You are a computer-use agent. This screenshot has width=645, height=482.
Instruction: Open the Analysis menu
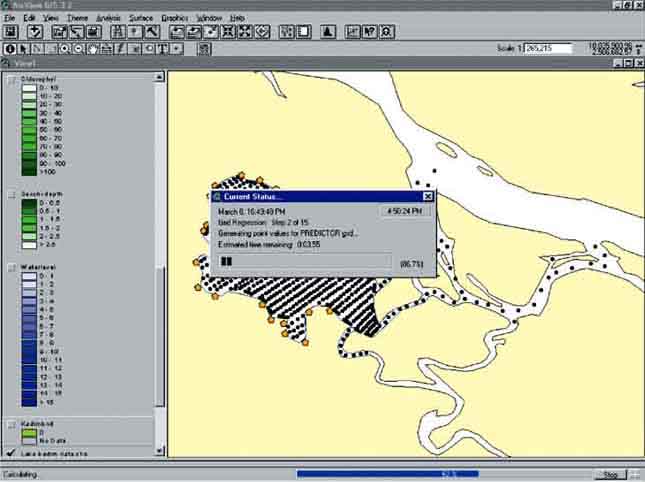click(x=108, y=18)
